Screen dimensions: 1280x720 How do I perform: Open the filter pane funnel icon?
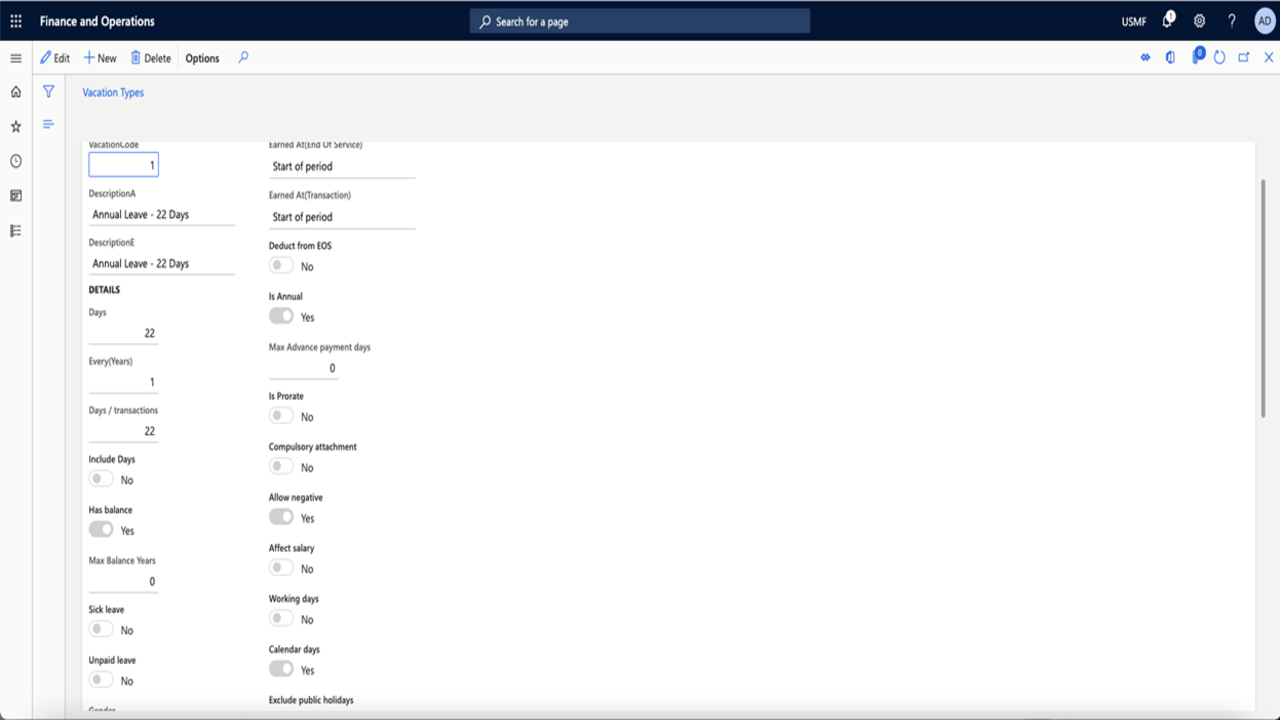(x=48, y=91)
